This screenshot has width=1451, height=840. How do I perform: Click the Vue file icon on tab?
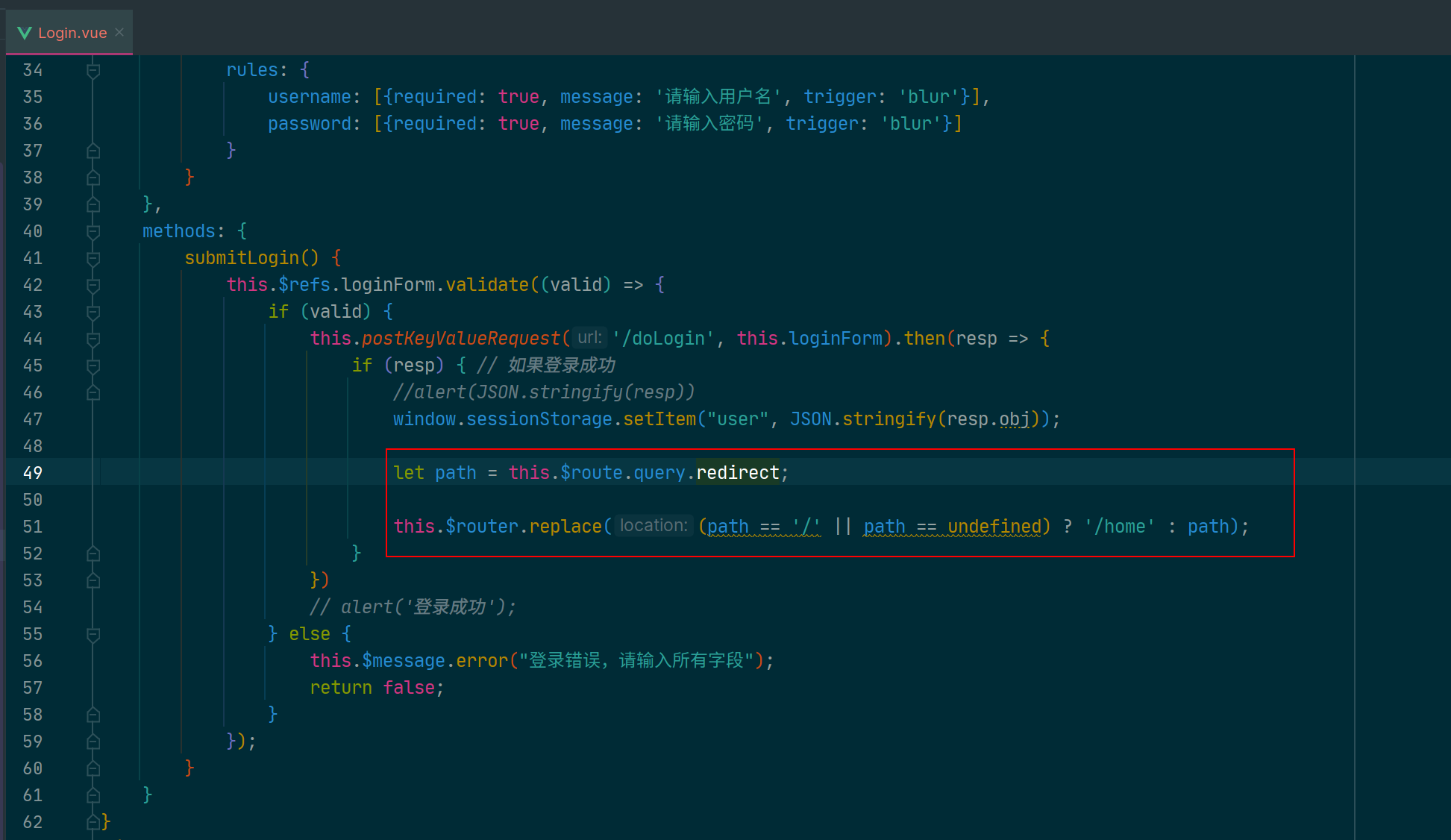24,33
